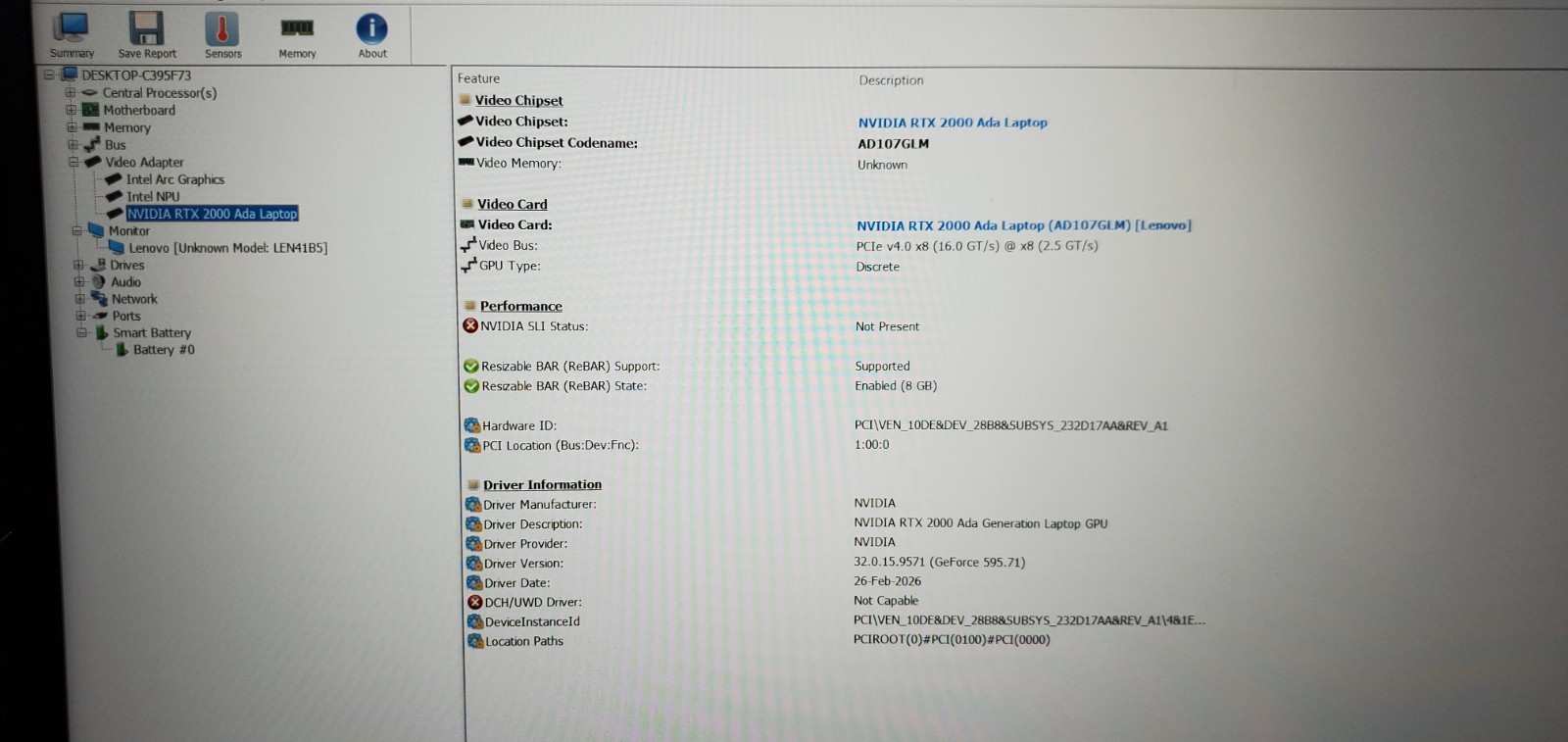Image resolution: width=1568 pixels, height=742 pixels.
Task: Select Motherboard in the device tree
Action: pyautogui.click(x=139, y=111)
